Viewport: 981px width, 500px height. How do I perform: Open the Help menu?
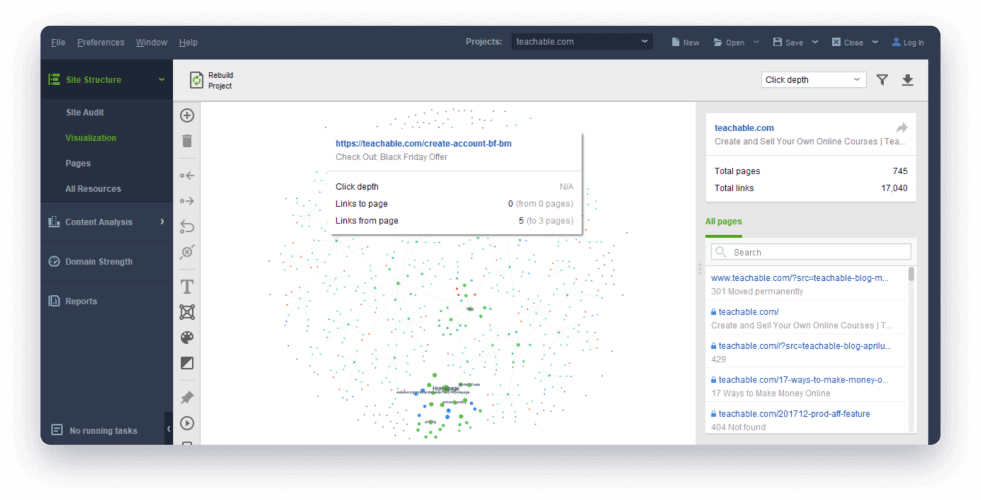[188, 42]
